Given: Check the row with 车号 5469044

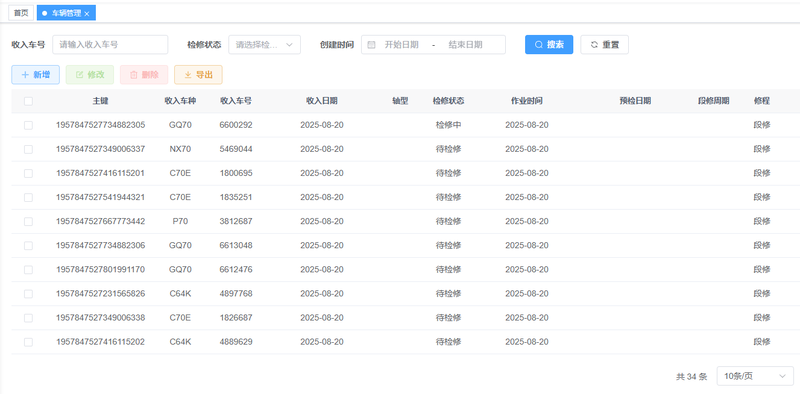Looking at the screenshot, I should 28,149.
